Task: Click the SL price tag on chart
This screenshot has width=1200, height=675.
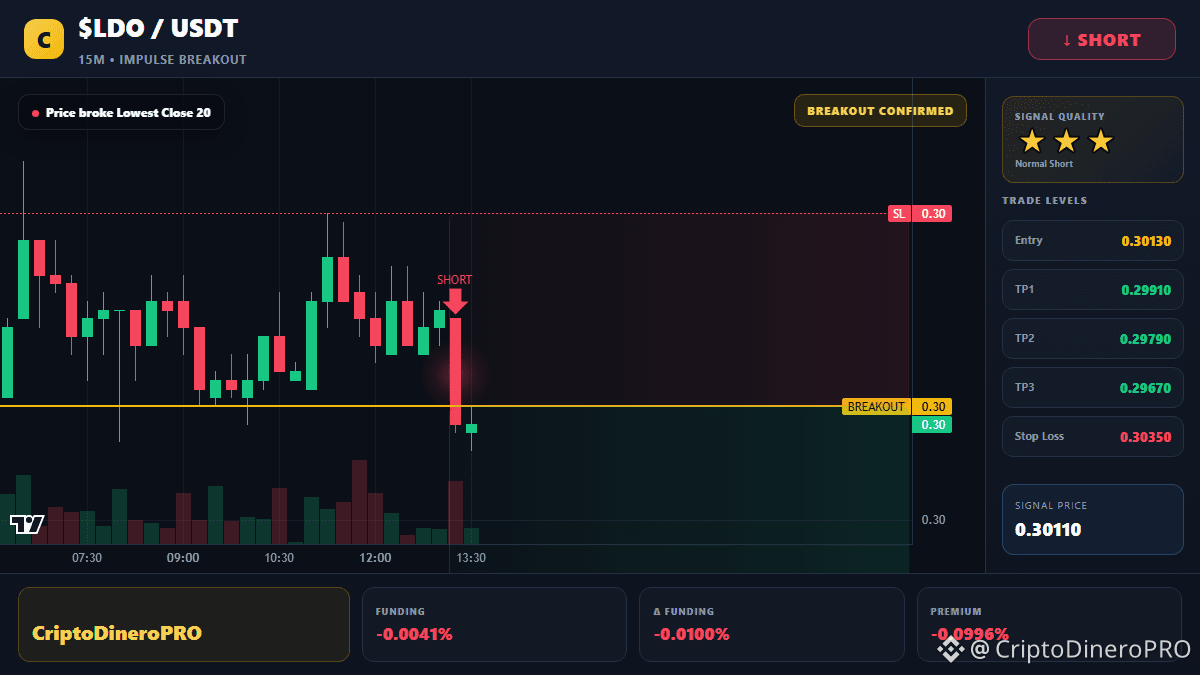Action: (x=919, y=213)
